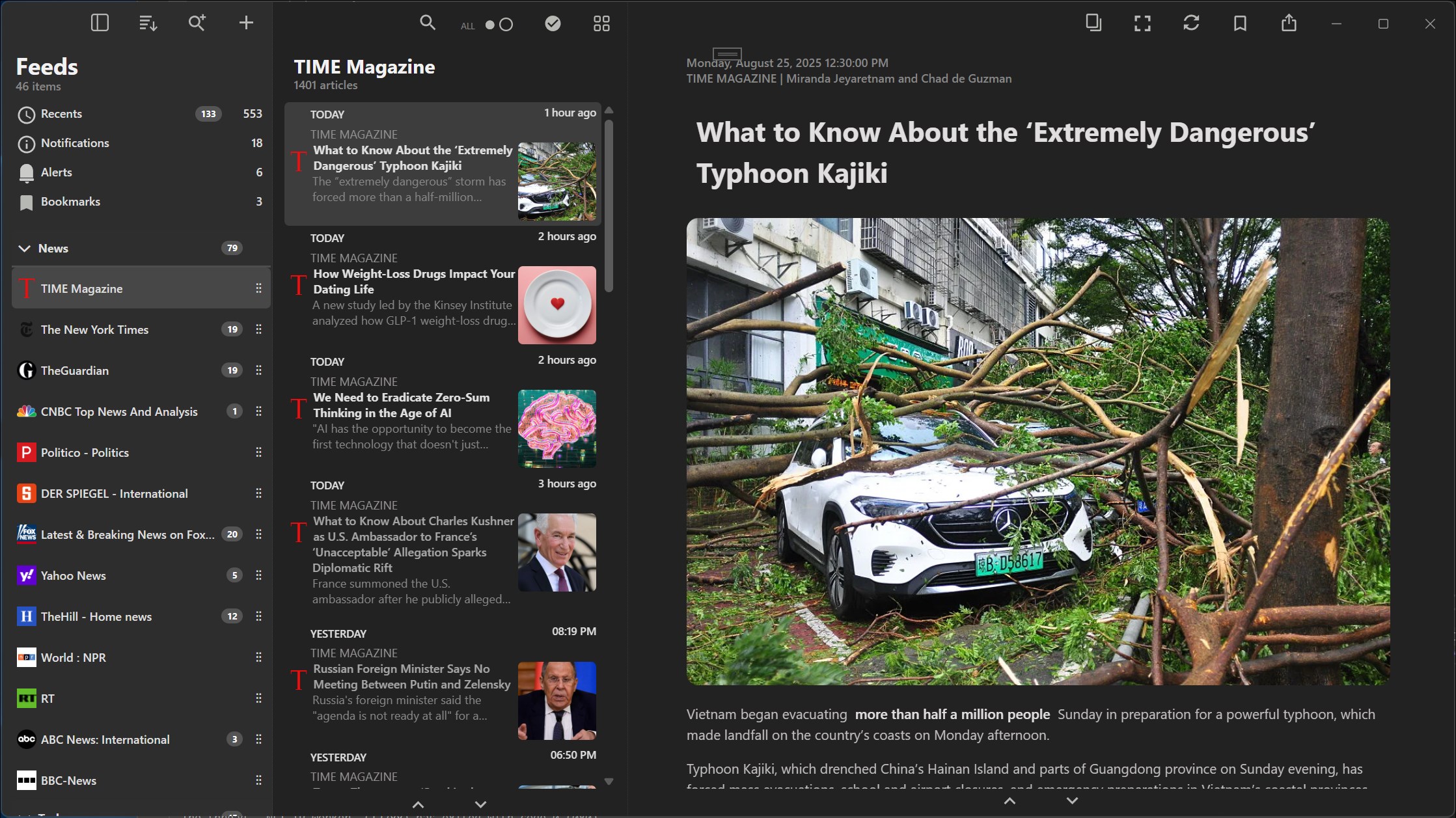Toggle the ALL/unread filter switch
Screen dimensions: 1456x818
tap(499, 25)
